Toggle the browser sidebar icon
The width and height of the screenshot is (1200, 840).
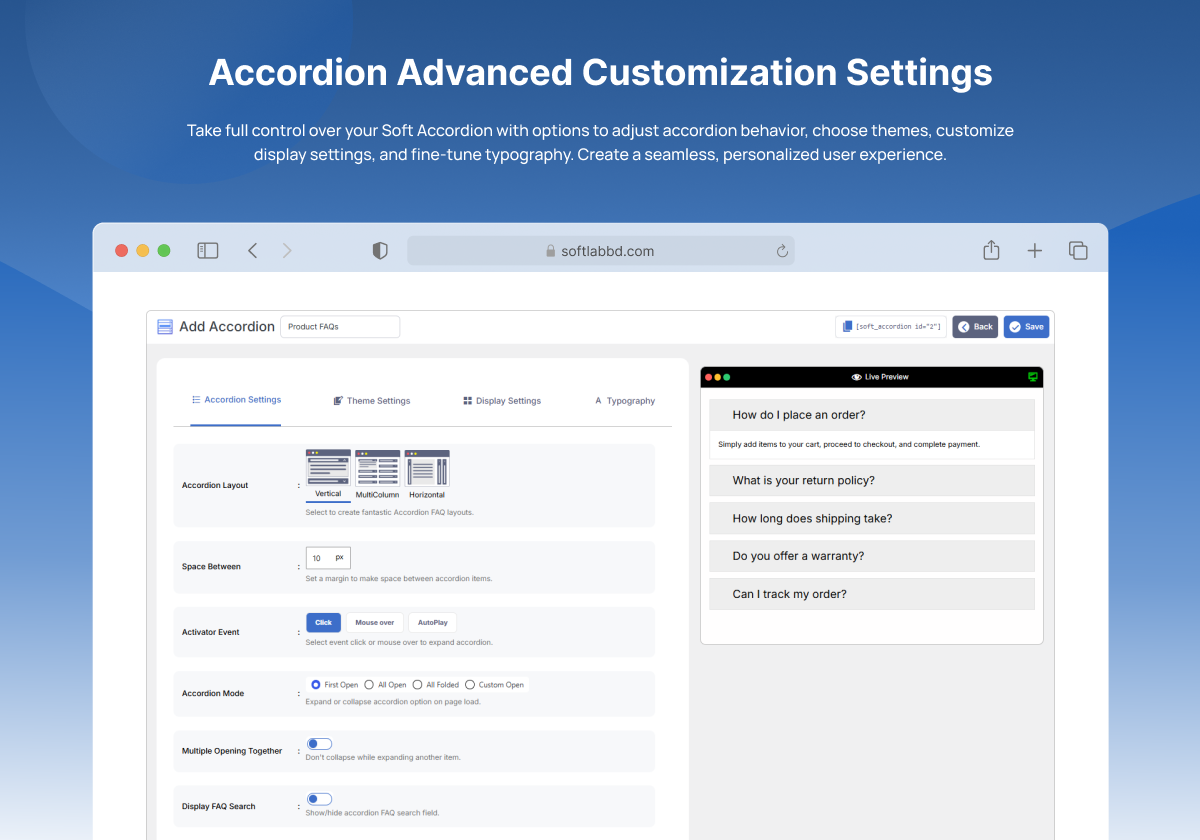tap(208, 251)
